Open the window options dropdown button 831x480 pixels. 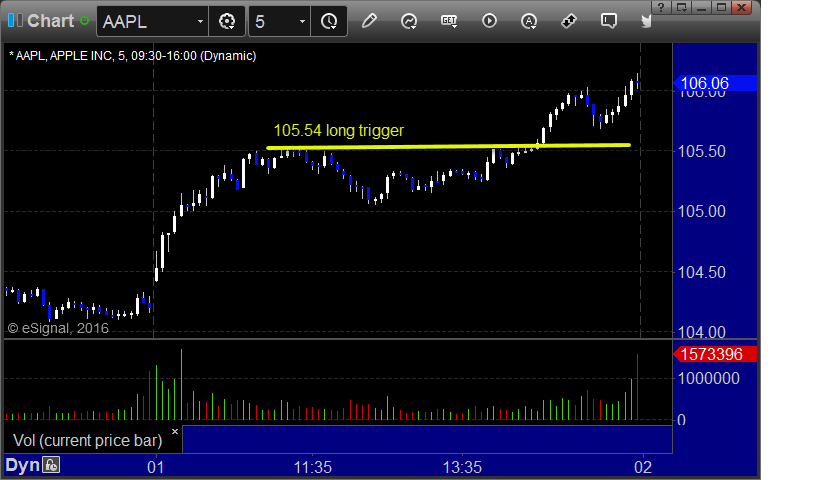pos(682,7)
